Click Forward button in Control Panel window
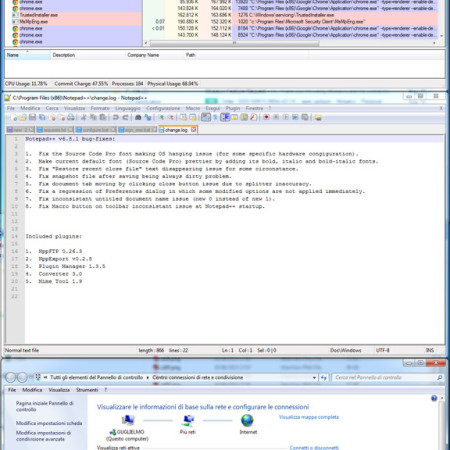The height and width of the screenshot is (450, 450). pyautogui.click(x=22, y=377)
